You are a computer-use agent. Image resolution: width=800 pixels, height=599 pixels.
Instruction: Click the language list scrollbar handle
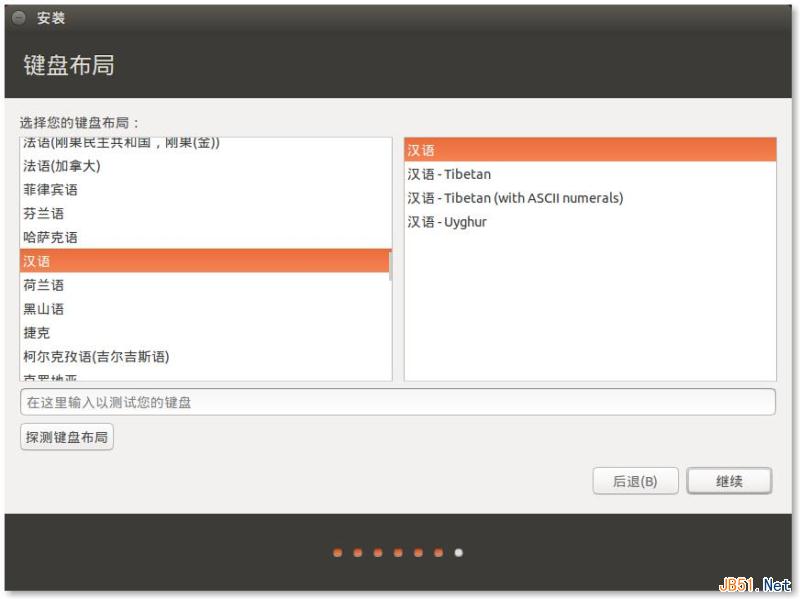tap(390, 268)
